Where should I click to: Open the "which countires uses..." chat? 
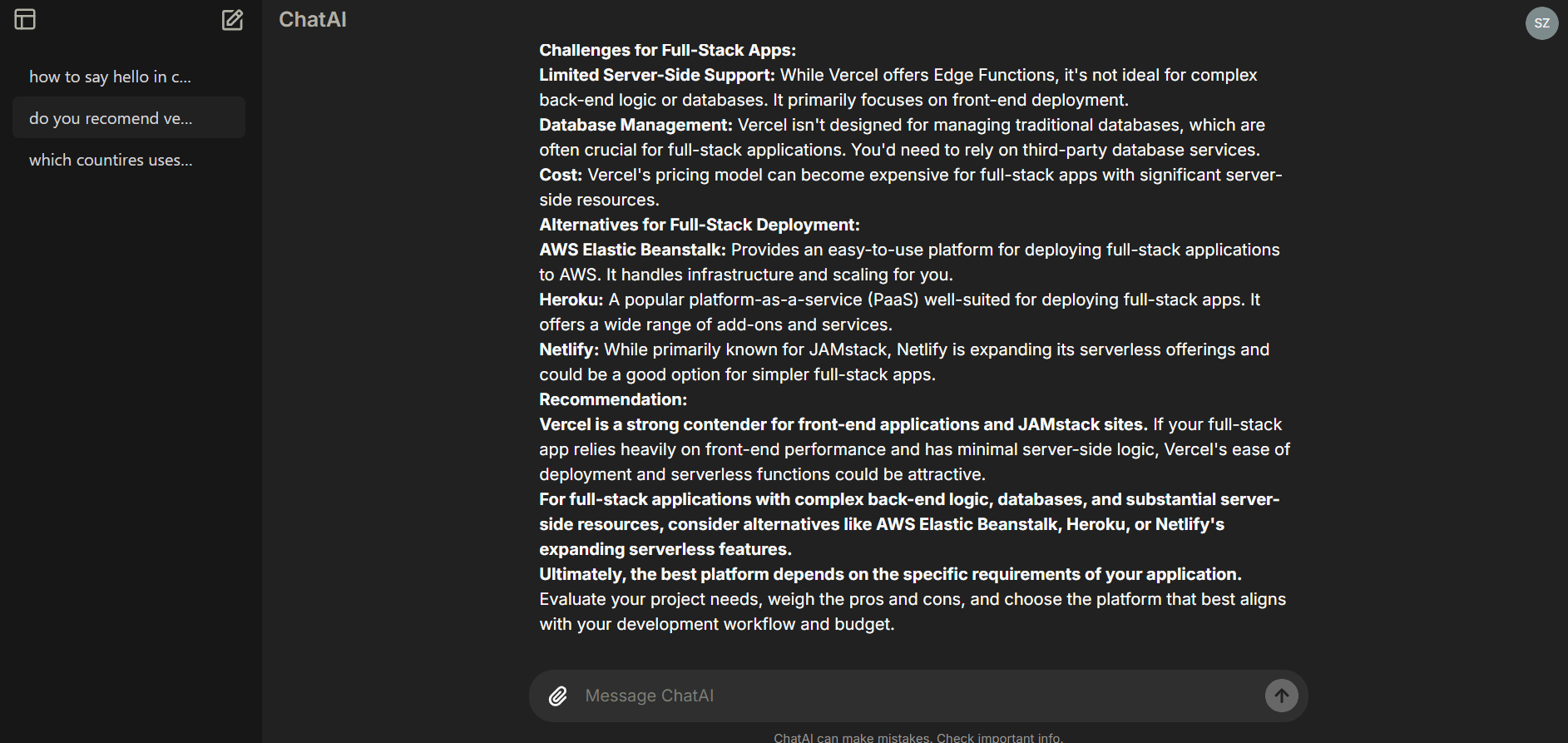click(x=111, y=160)
